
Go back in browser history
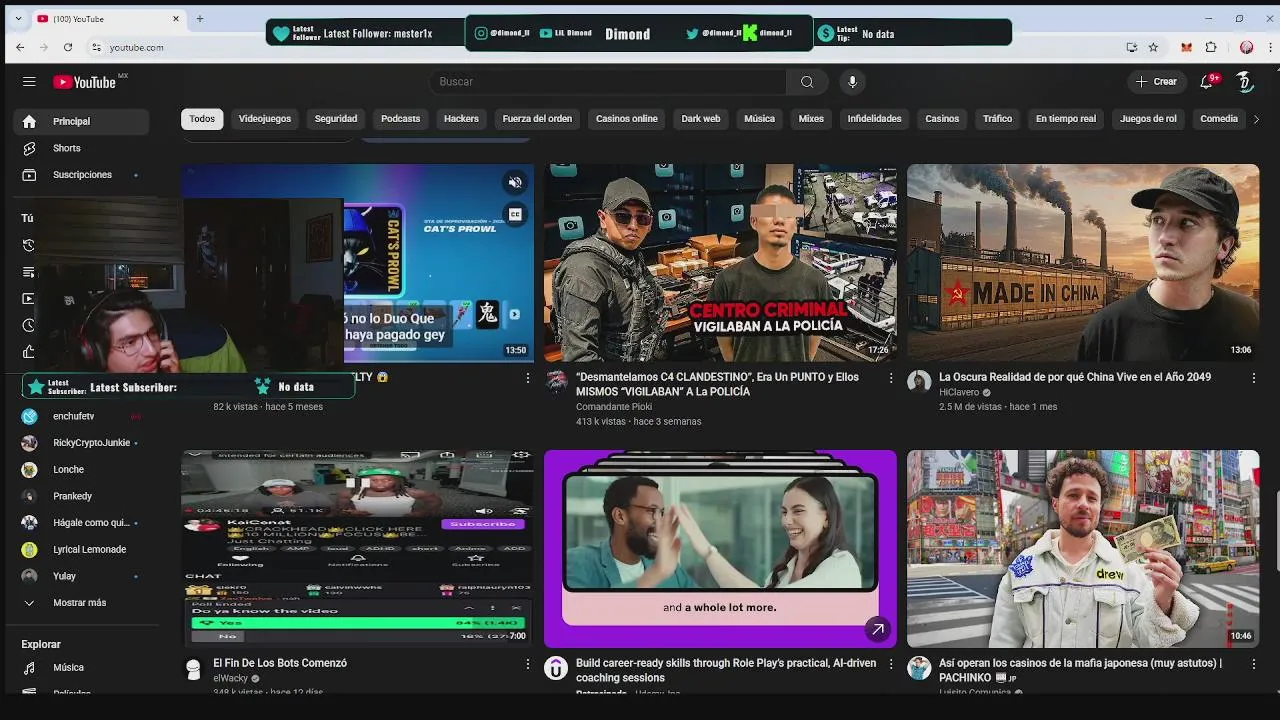(x=20, y=47)
